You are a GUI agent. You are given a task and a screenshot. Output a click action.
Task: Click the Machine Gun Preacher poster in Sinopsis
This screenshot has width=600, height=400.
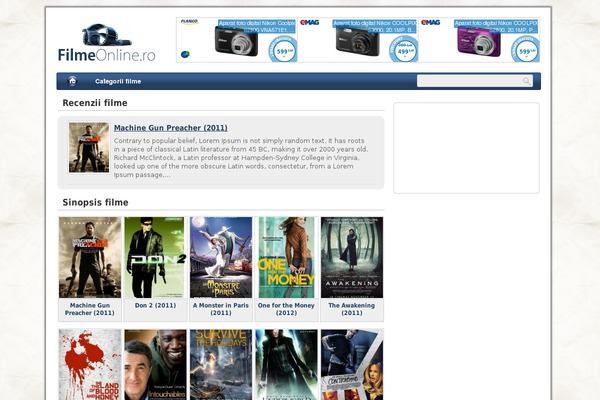90,257
